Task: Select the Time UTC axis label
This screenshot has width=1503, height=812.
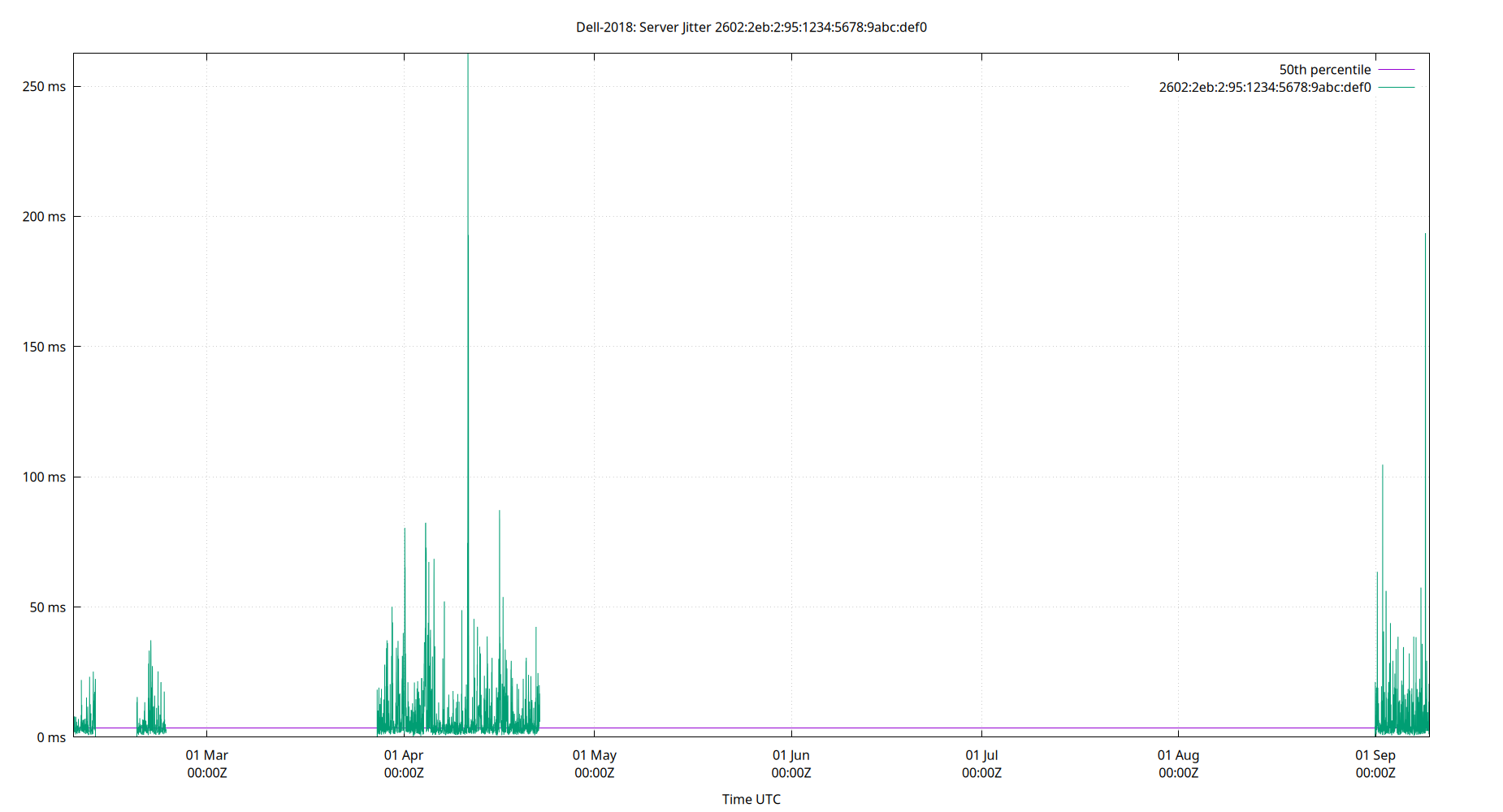Action: (751, 799)
